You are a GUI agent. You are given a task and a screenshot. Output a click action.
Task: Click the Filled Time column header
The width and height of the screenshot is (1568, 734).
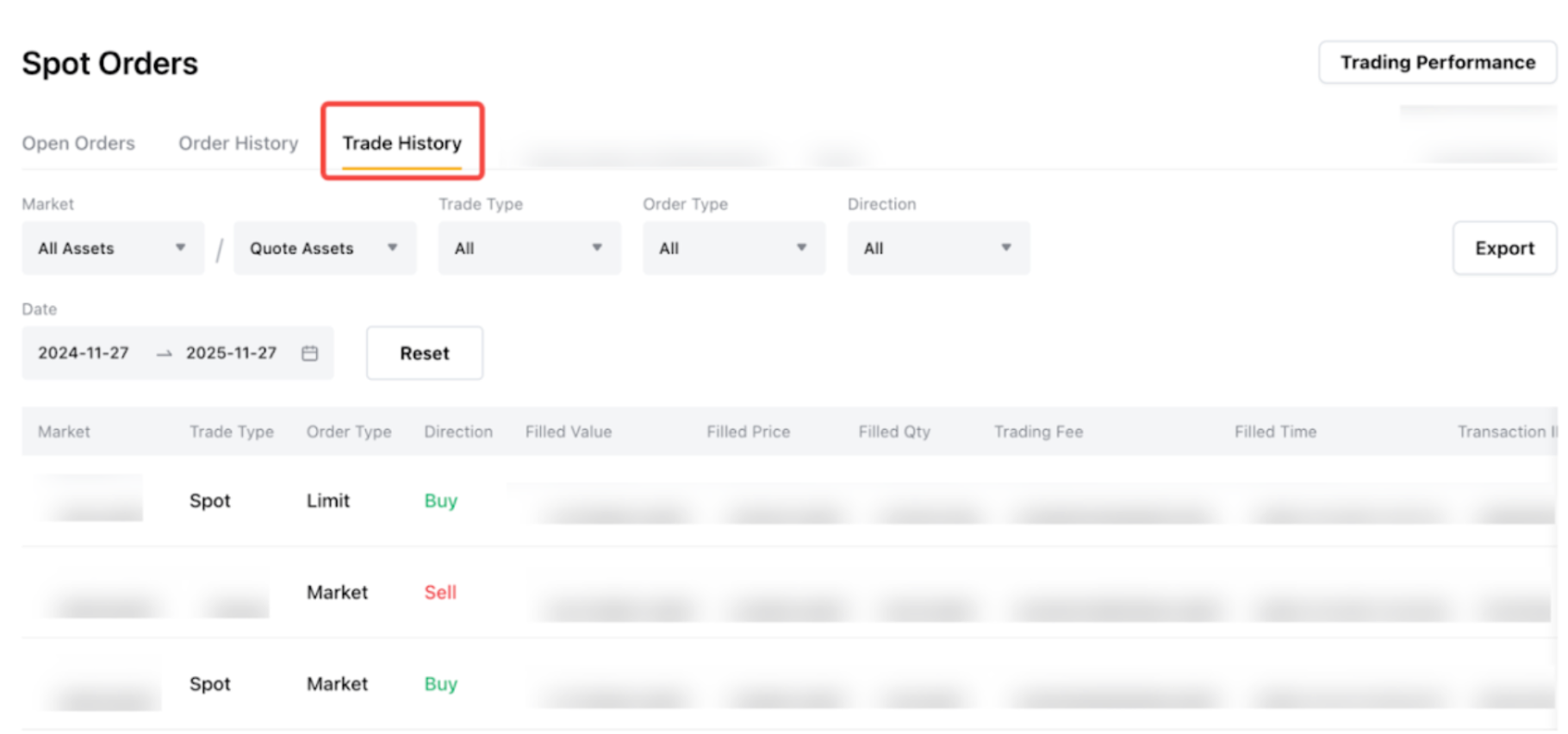pos(1275,432)
